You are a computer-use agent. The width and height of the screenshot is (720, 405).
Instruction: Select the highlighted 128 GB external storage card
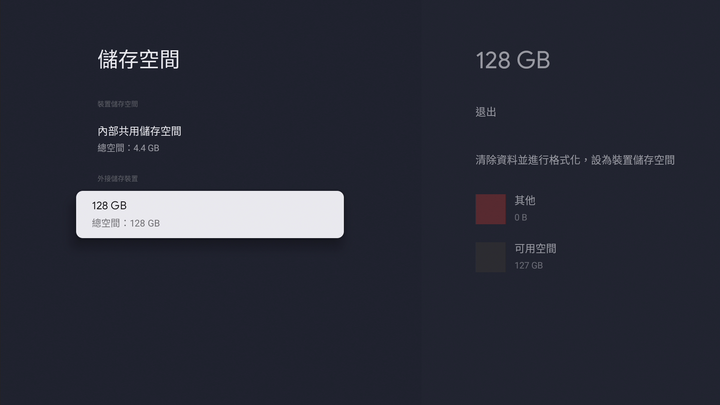(x=210, y=214)
